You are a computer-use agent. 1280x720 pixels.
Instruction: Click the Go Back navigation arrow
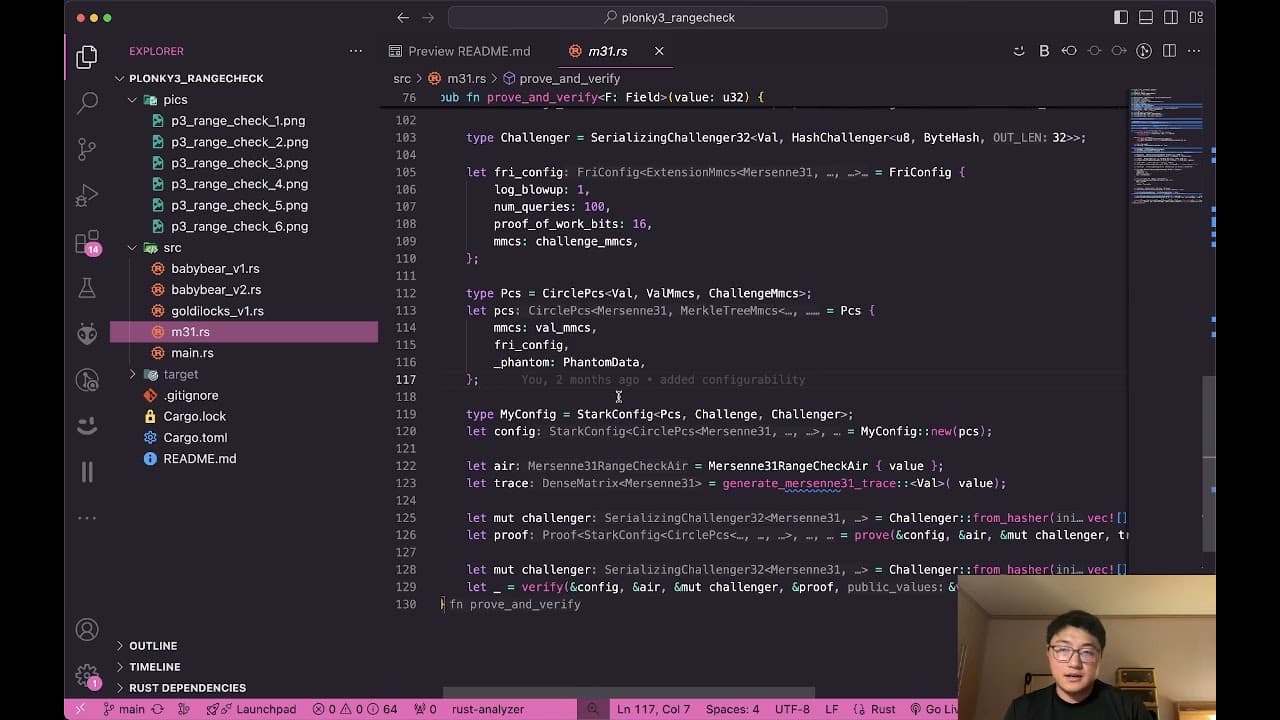pos(403,18)
